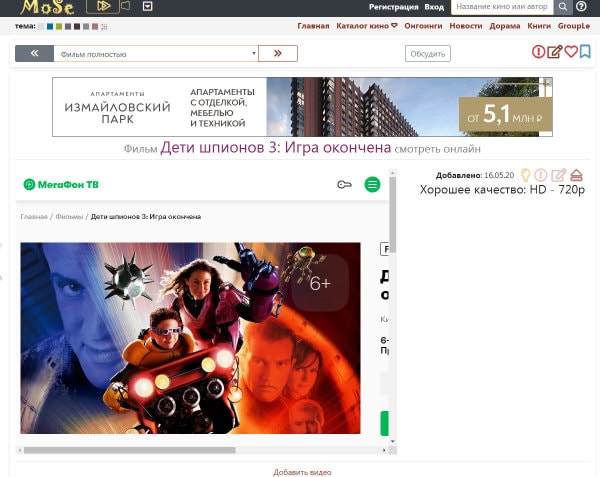Click the next episode double-arrow button
Viewport: 600px width, 477px height.
click(x=278, y=54)
